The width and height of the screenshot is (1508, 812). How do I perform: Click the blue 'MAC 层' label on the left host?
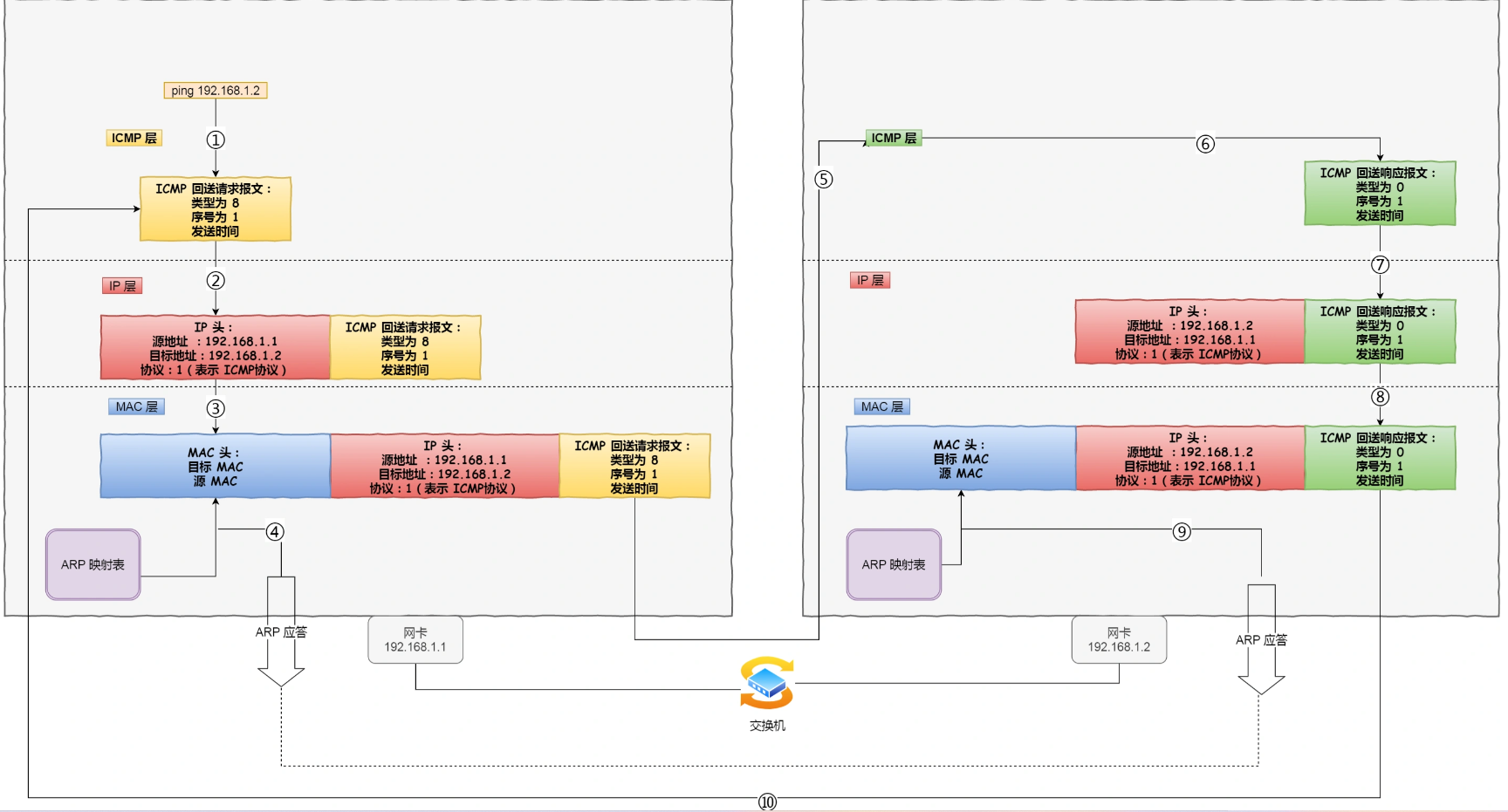pyautogui.click(x=137, y=406)
